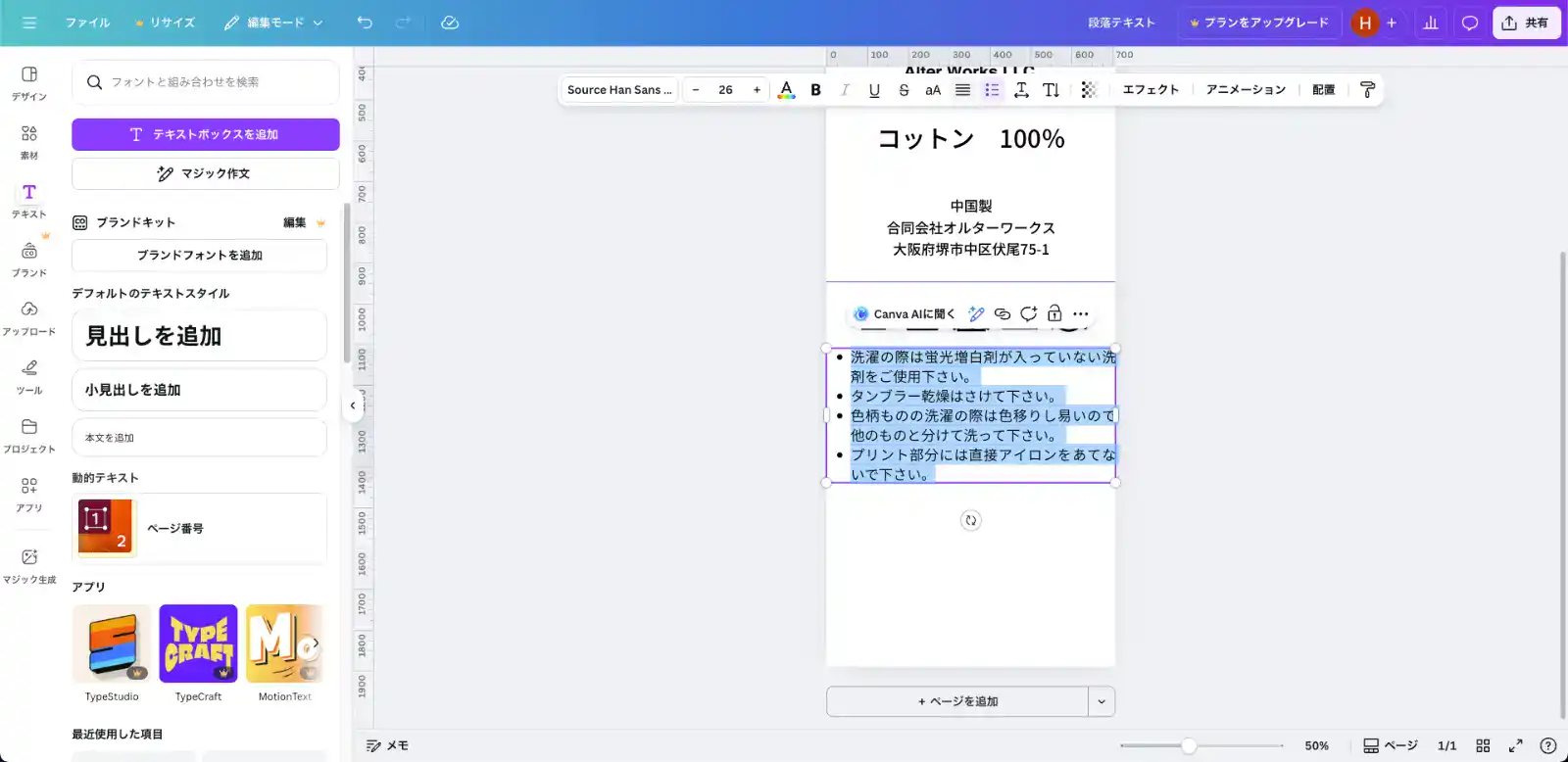Image resolution: width=1568 pixels, height=762 pixels.
Task: Open the ファイル menu
Action: 87,23
